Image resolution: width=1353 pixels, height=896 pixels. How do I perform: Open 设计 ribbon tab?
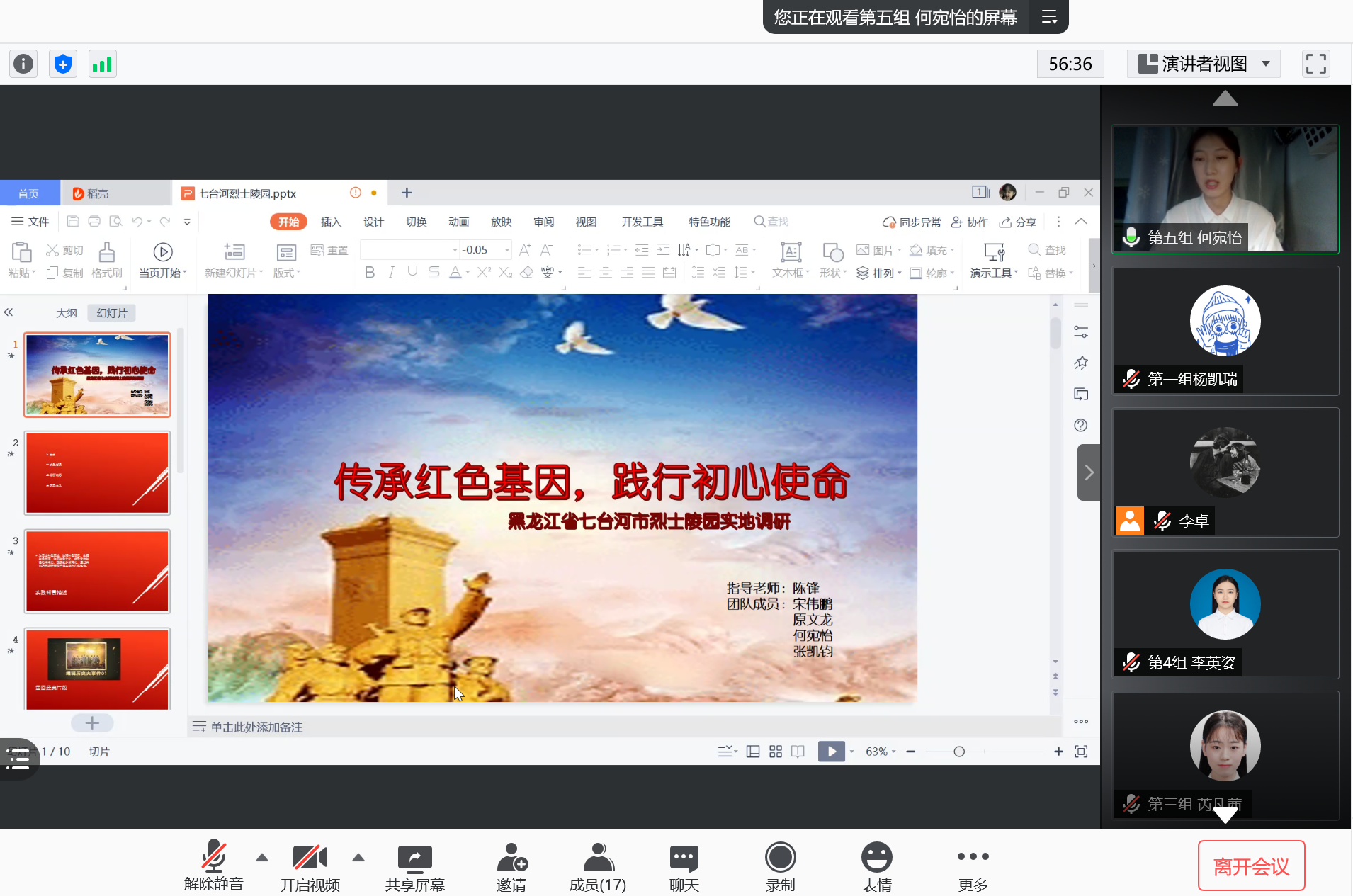click(373, 222)
